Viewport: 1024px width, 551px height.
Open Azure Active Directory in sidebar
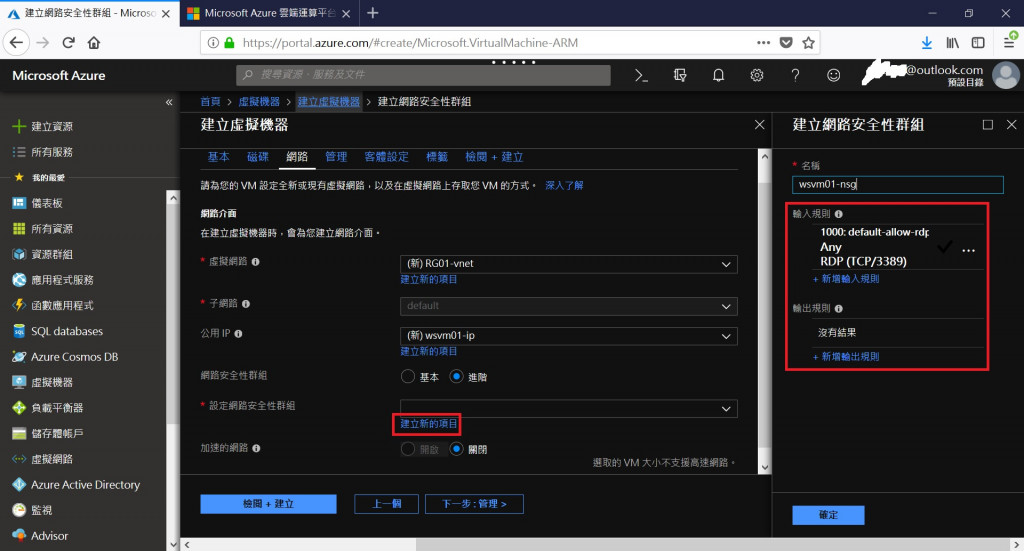tap(86, 484)
